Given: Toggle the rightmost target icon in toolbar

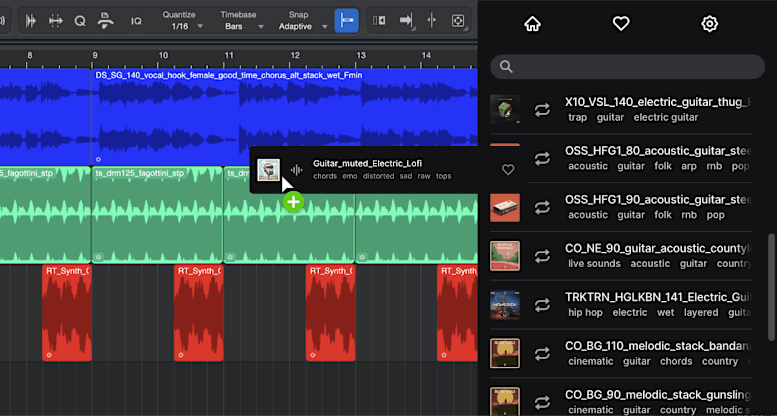Looking at the screenshot, I should 458,20.
